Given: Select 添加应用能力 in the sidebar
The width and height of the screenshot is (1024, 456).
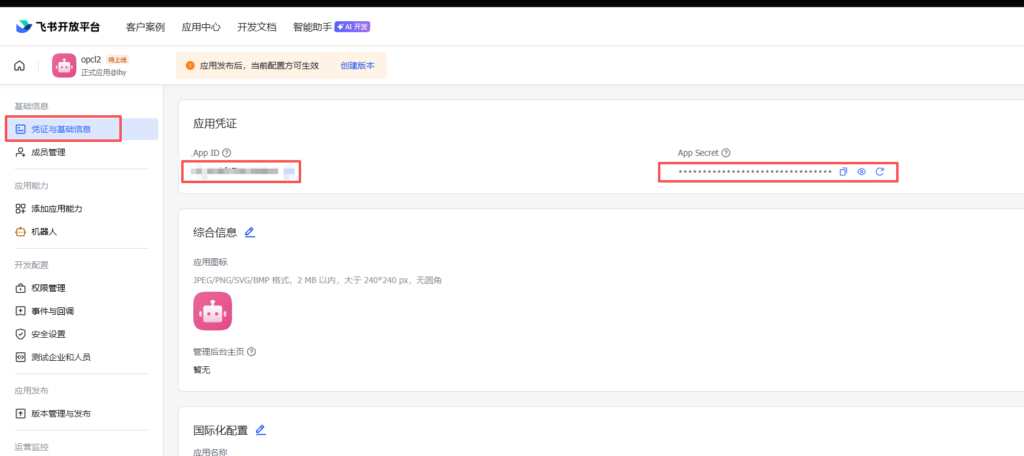Looking at the screenshot, I should pos(56,208).
